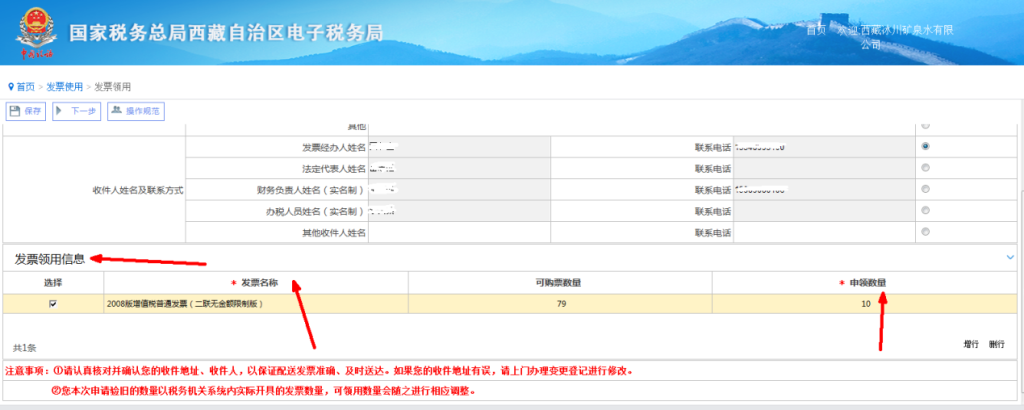Toggle checkbox for 2008版增值税普通发票 row

(53, 304)
